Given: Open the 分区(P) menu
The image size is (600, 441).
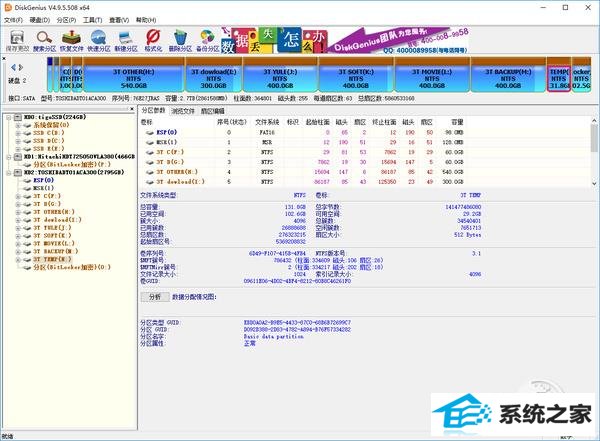Looking at the screenshot, I should (x=66, y=20).
